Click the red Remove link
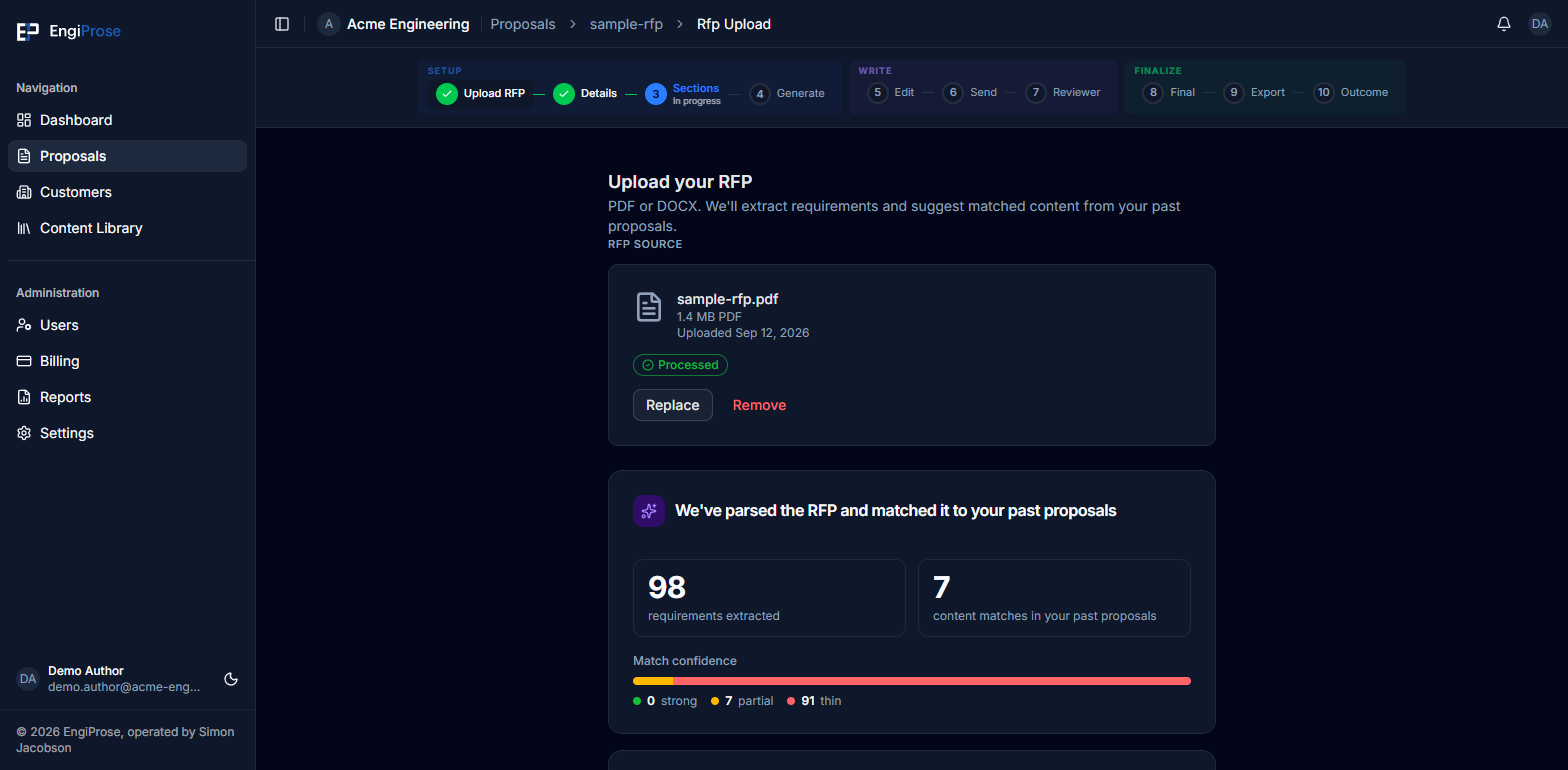1568x770 pixels. [x=760, y=405]
